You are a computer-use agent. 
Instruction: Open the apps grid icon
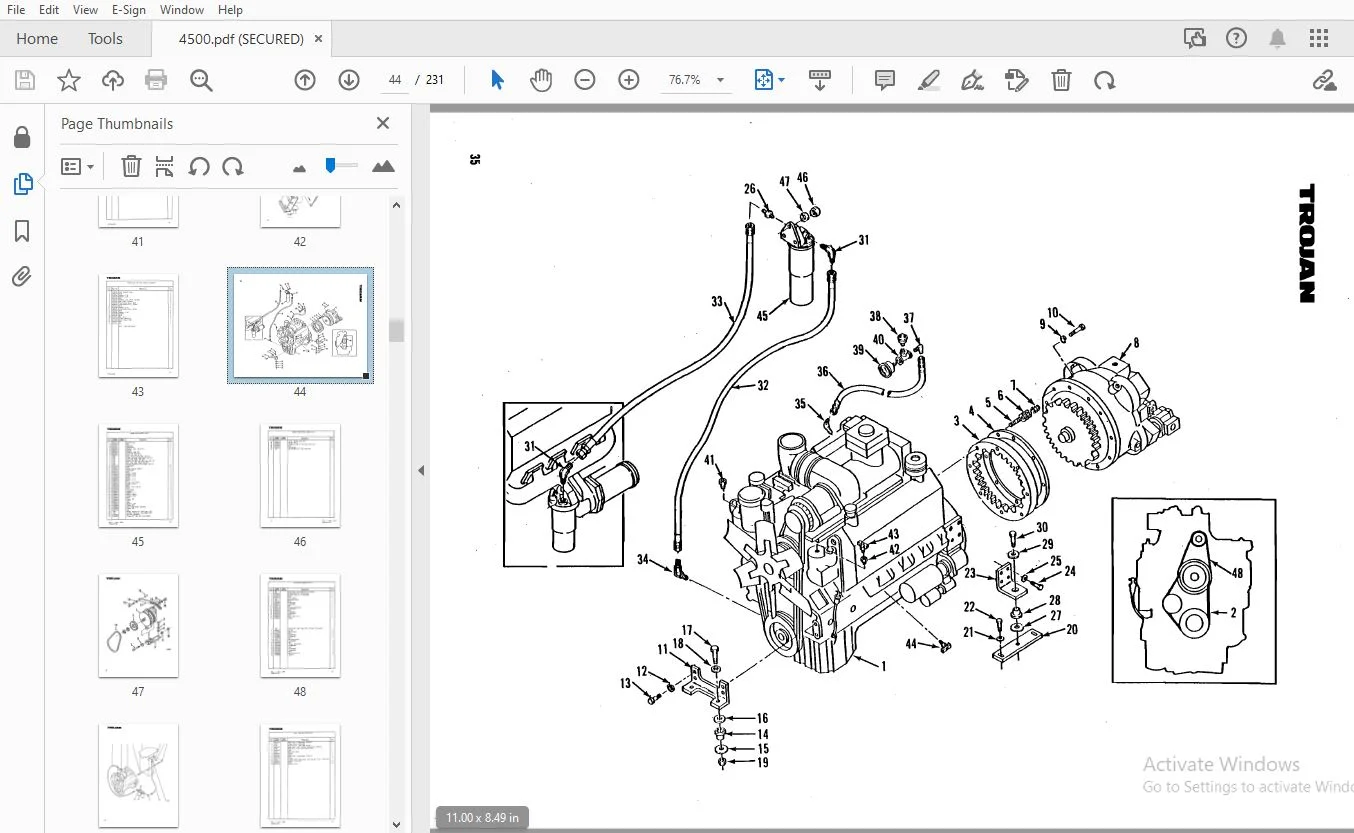(1319, 39)
